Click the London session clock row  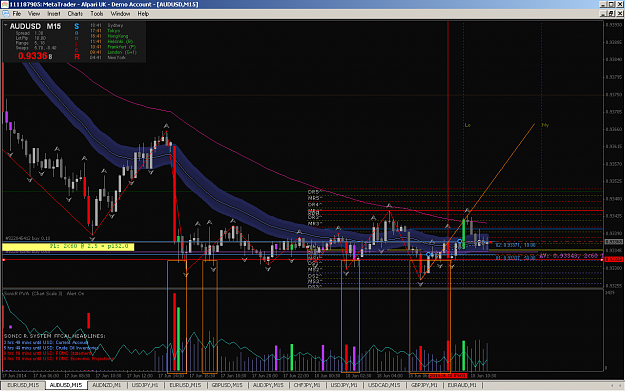click(x=114, y=52)
